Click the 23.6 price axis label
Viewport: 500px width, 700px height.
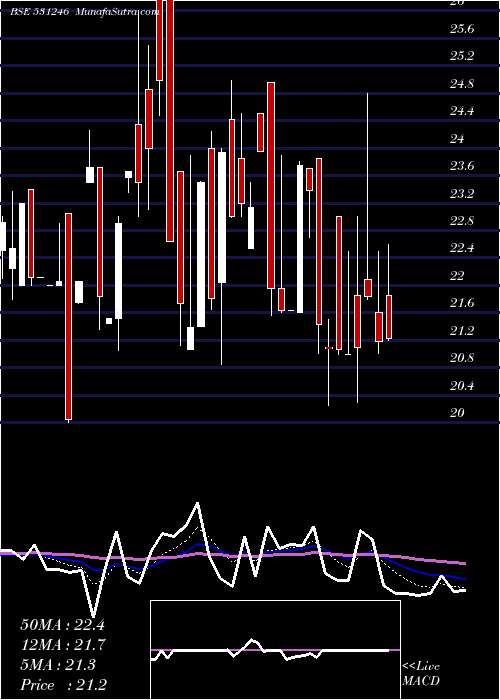pyautogui.click(x=462, y=166)
